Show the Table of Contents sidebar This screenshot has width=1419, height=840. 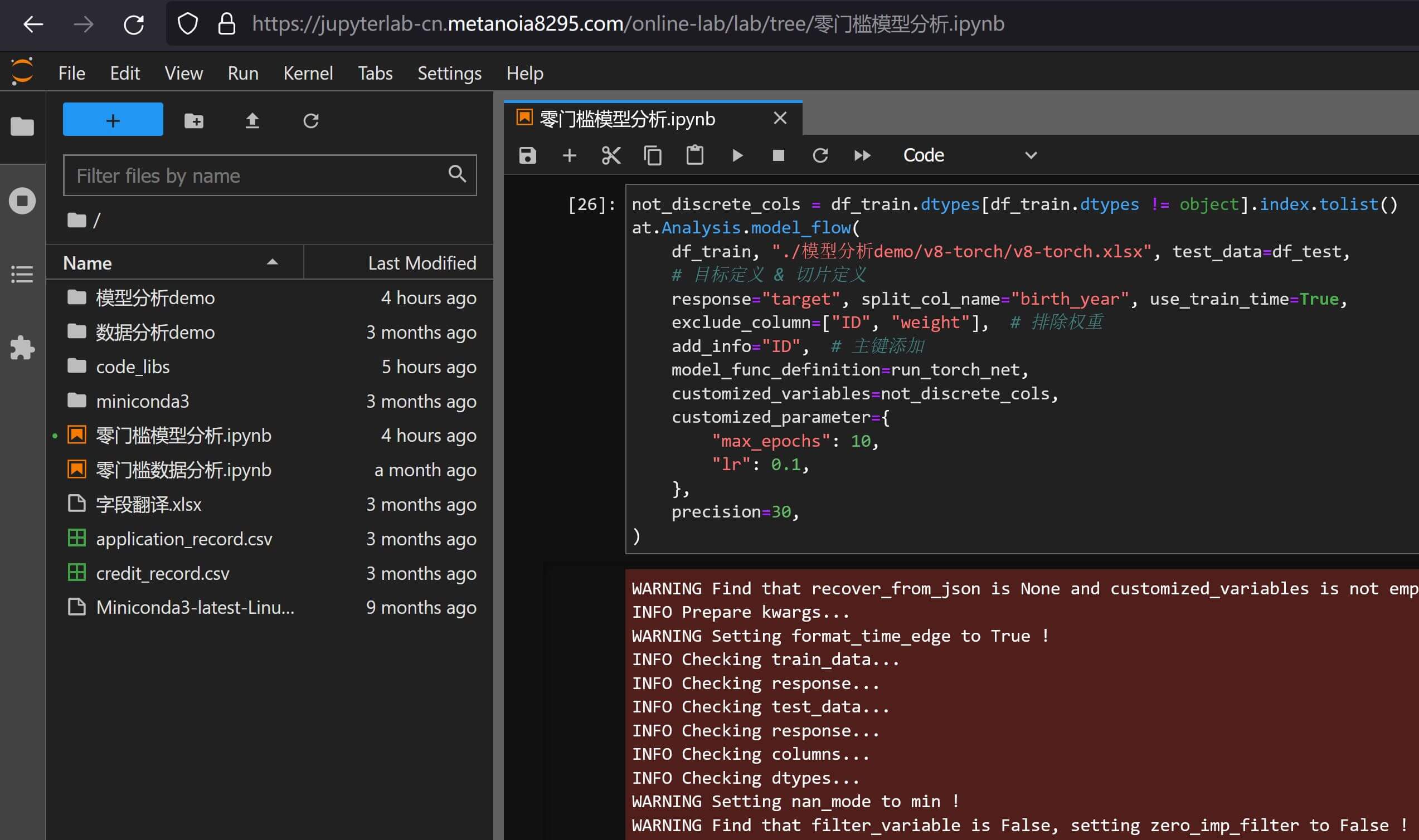tap(23, 275)
